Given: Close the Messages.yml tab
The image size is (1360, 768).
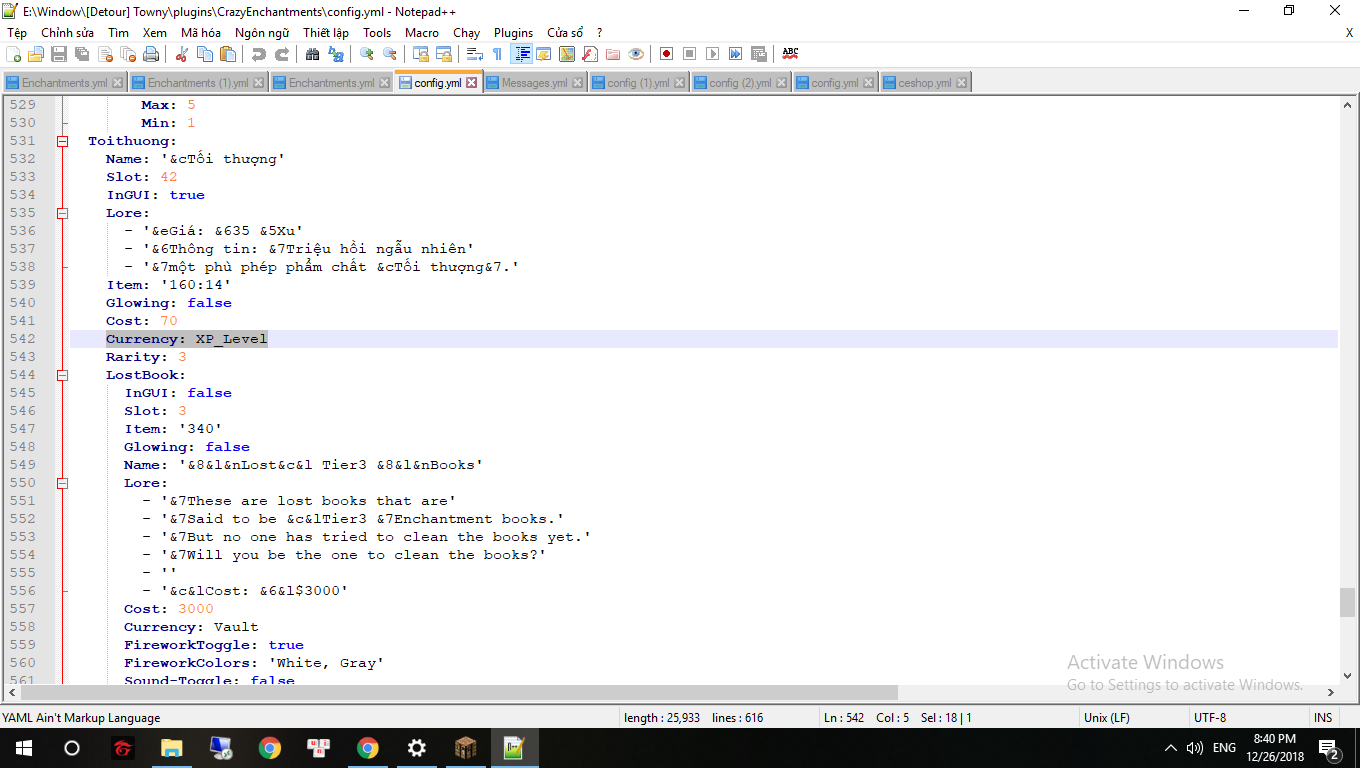Looking at the screenshot, I should [x=577, y=83].
